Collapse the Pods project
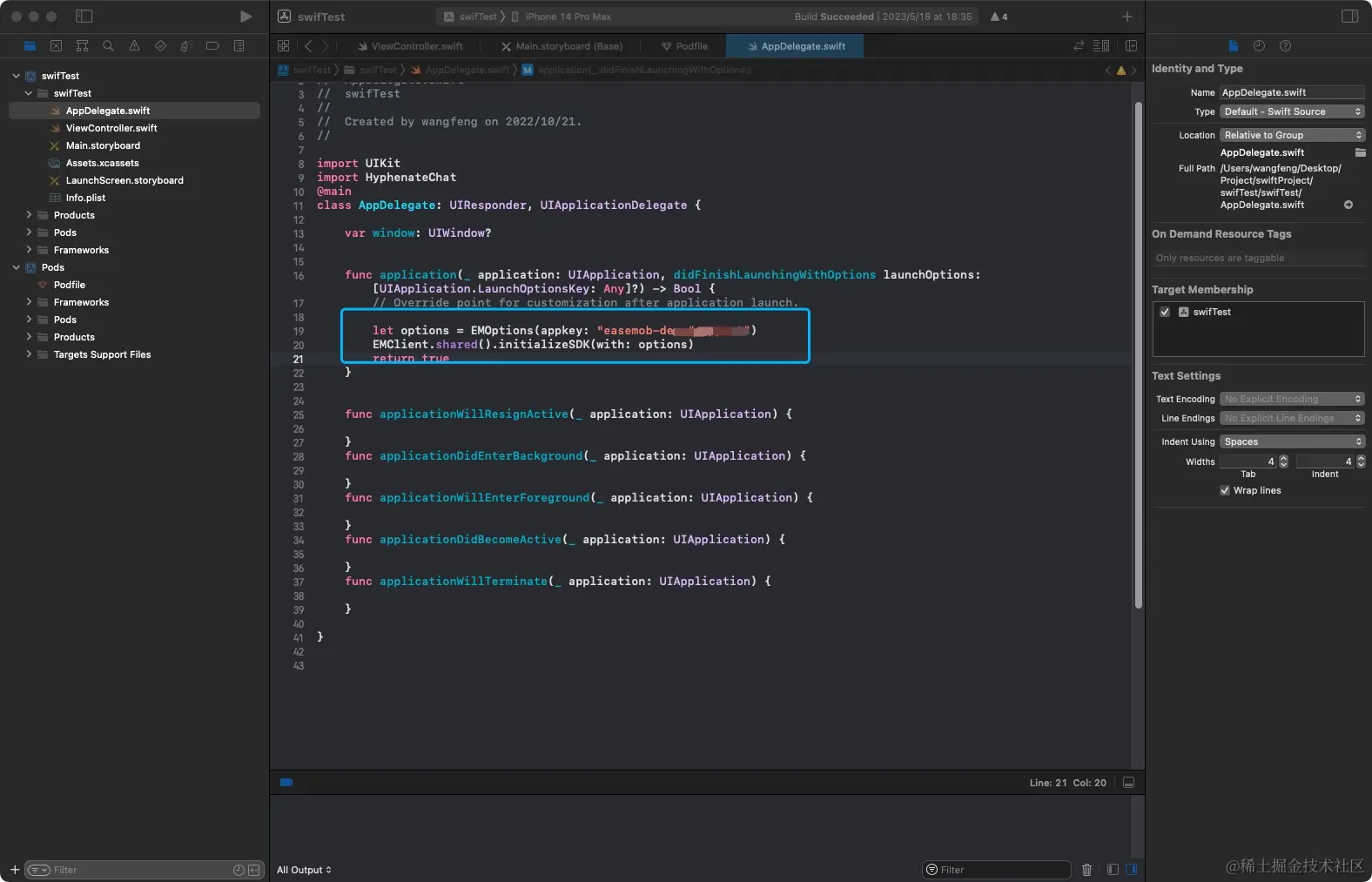 click(x=16, y=267)
